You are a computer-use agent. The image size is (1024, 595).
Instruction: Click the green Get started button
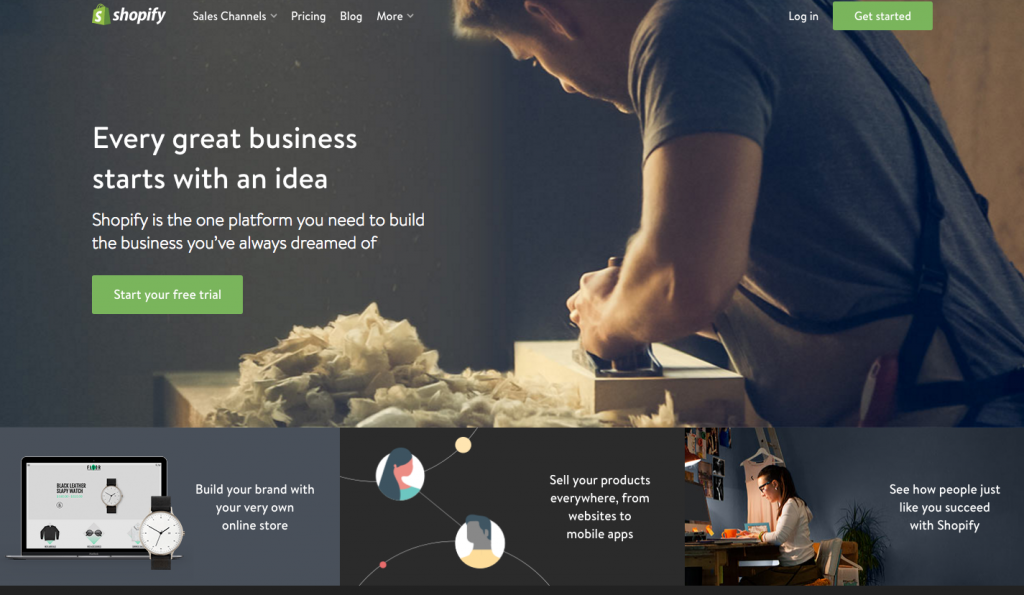[882, 16]
